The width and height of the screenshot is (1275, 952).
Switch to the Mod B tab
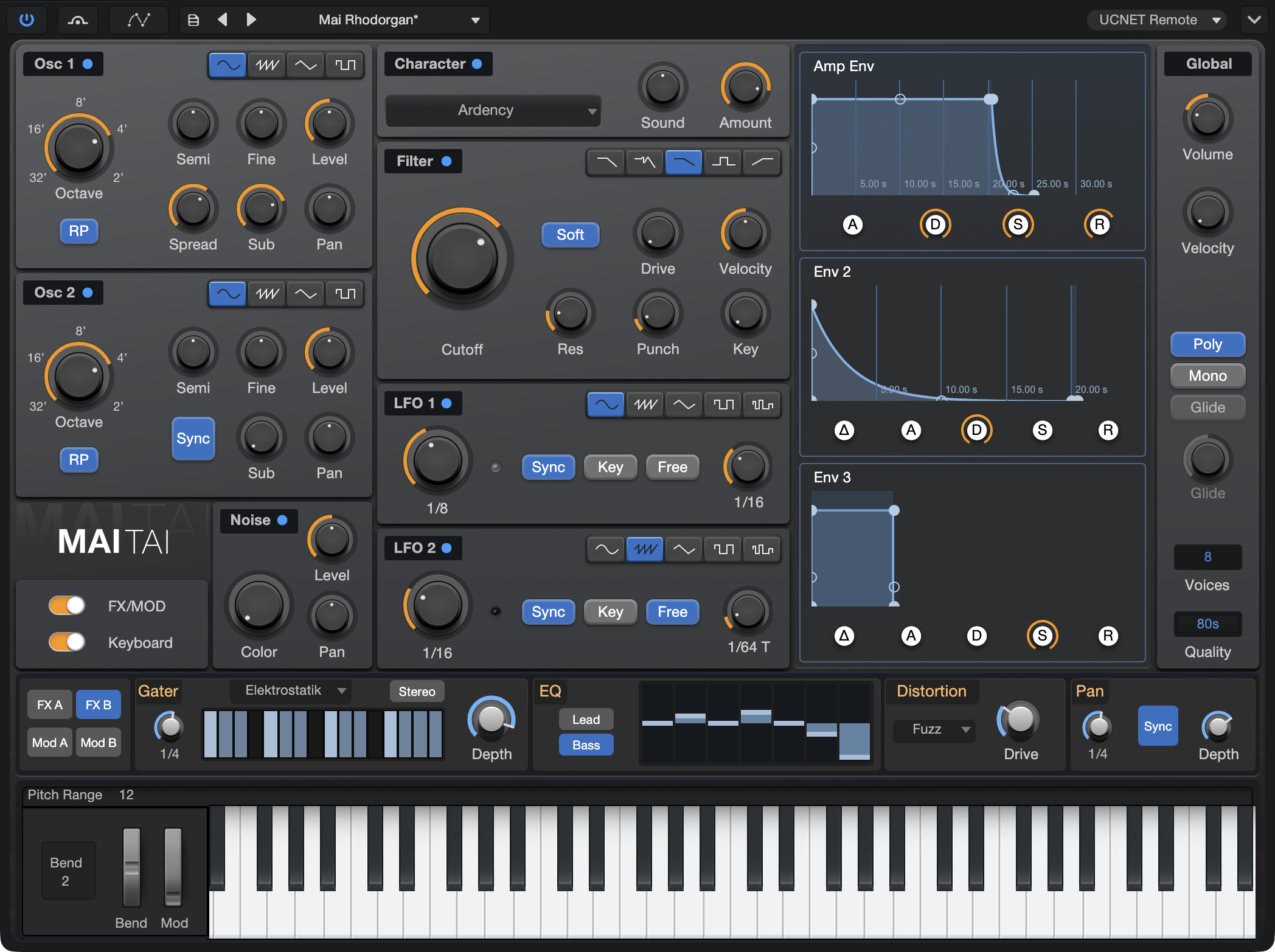98,743
